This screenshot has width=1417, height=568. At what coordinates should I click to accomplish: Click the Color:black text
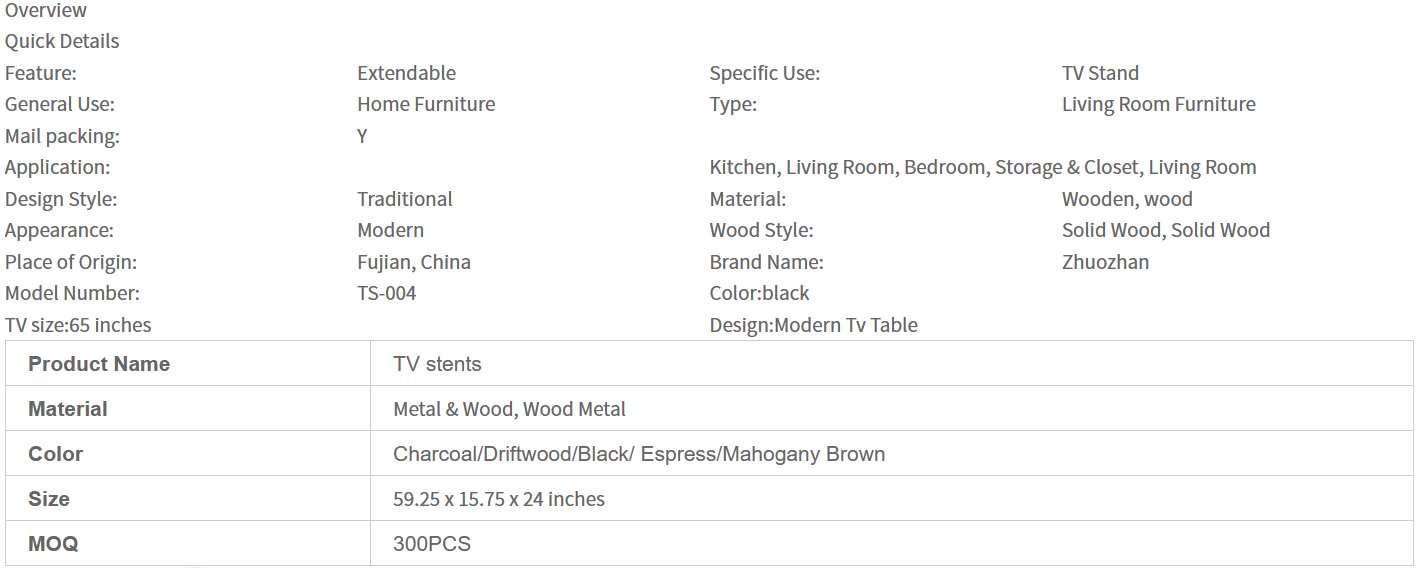point(759,294)
